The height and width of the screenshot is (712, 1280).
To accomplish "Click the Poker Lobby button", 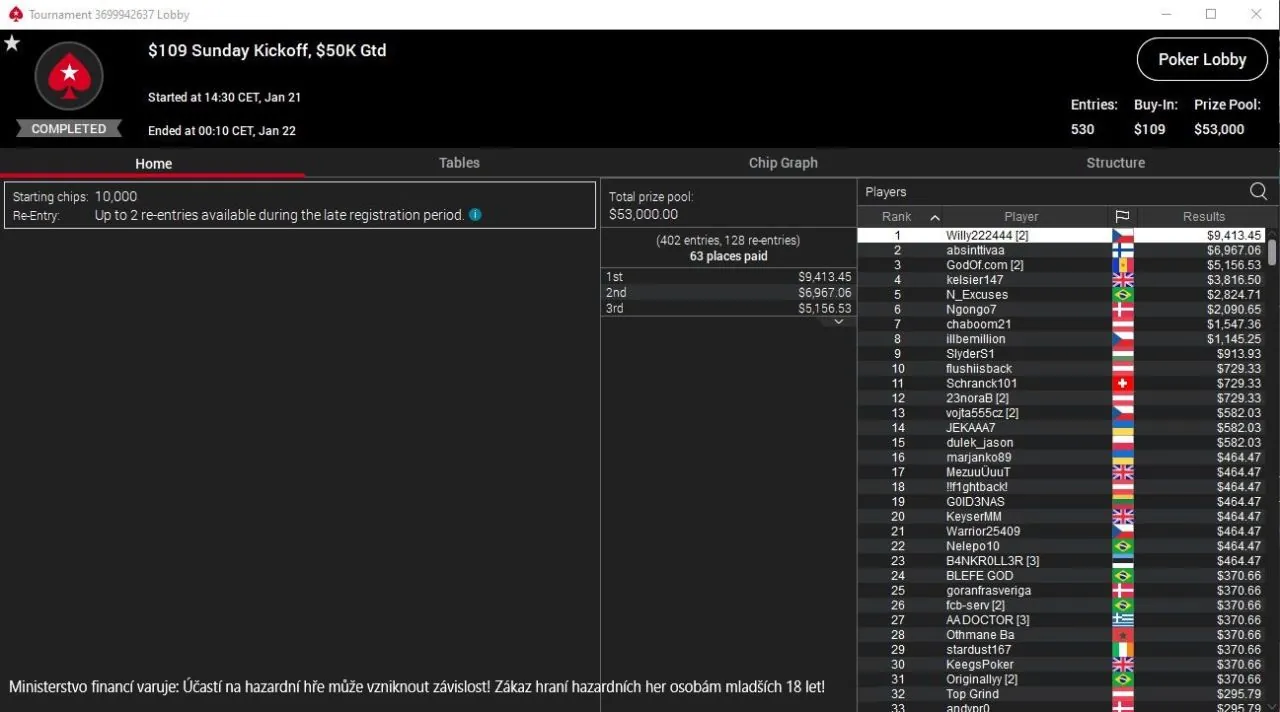I will pos(1201,60).
